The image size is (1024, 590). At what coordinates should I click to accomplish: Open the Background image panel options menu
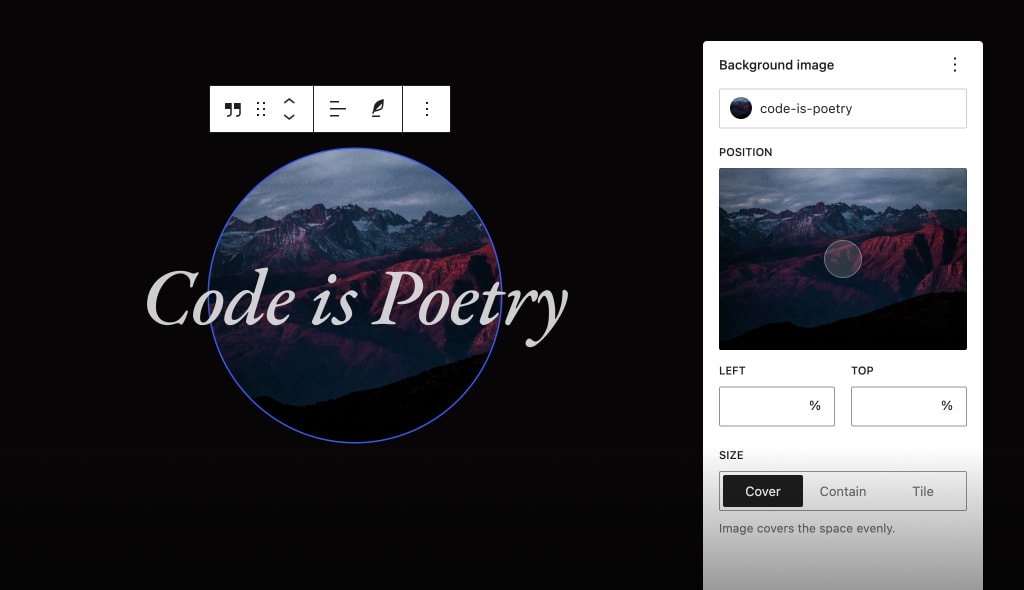pyautogui.click(x=955, y=64)
